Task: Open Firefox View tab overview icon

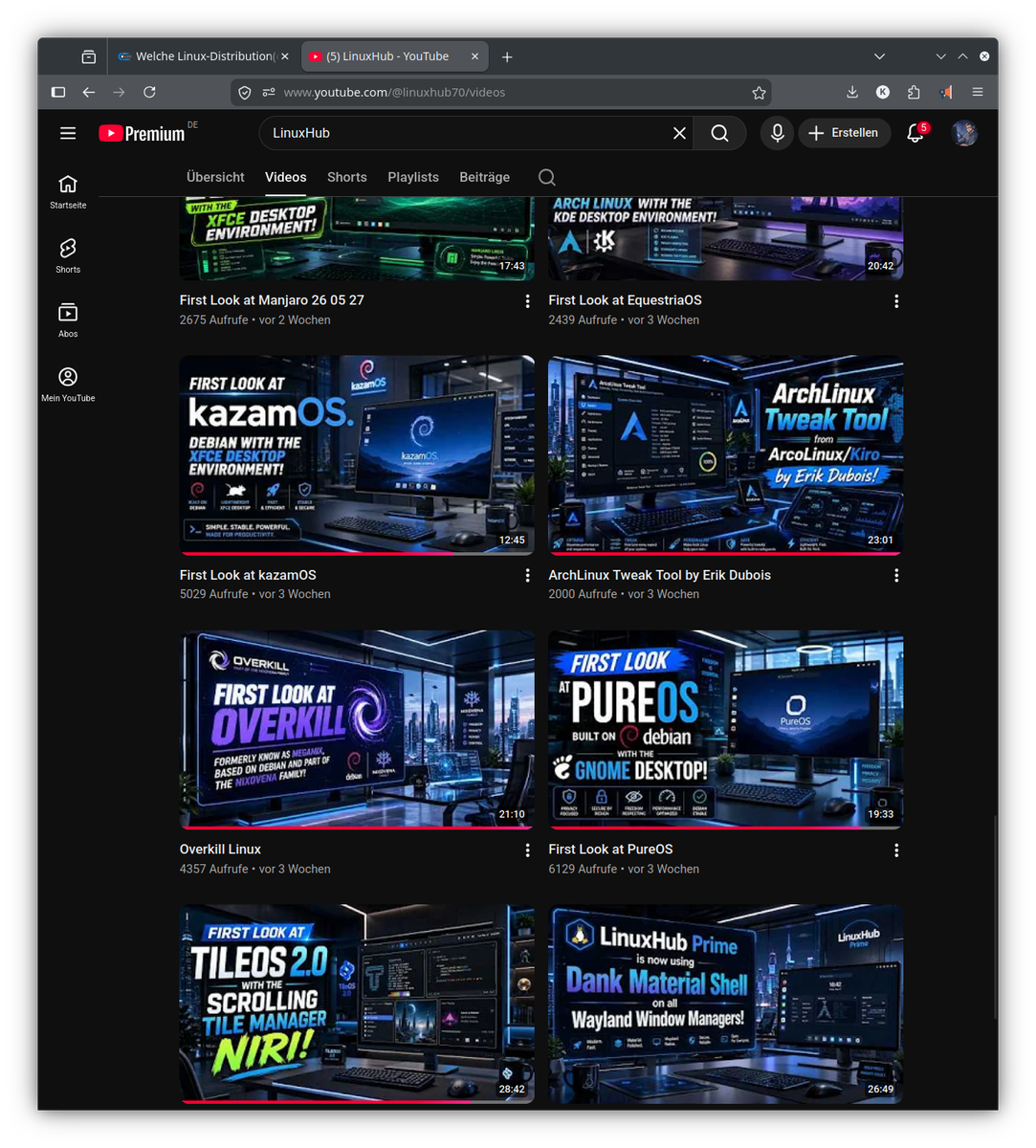Action: (89, 57)
